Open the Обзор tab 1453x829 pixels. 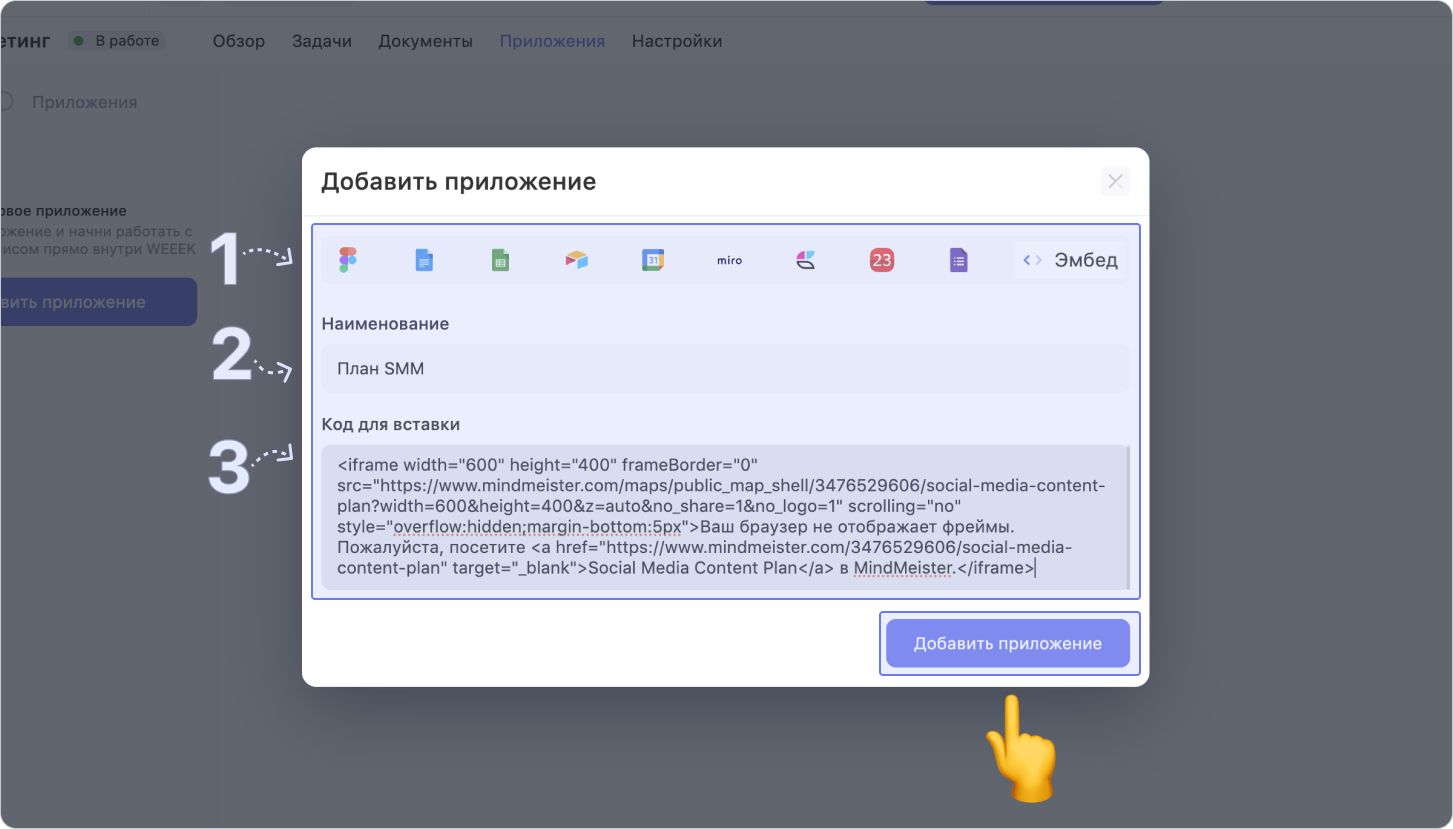pyautogui.click(x=238, y=41)
